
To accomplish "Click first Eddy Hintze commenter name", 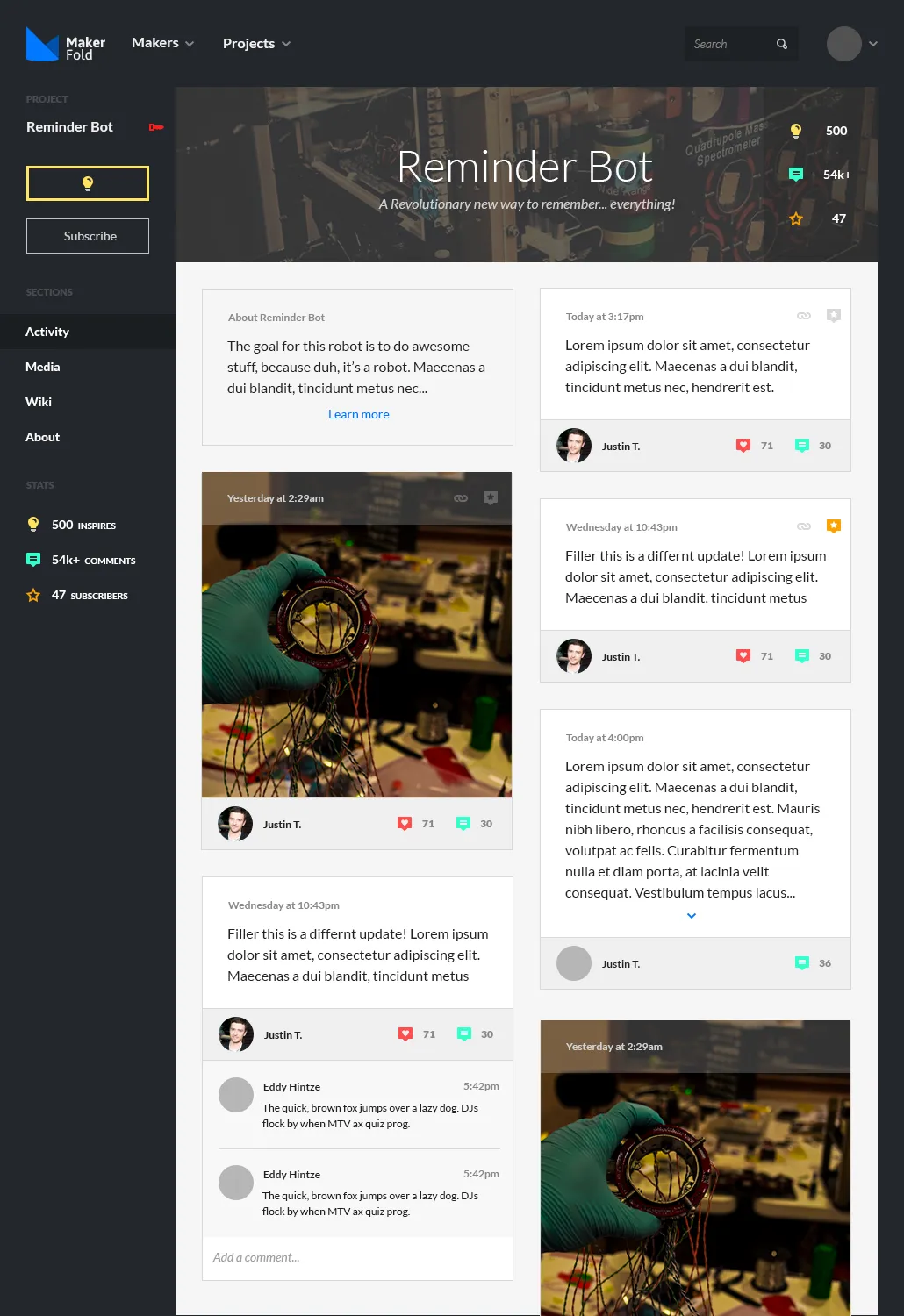I will tap(291, 1087).
